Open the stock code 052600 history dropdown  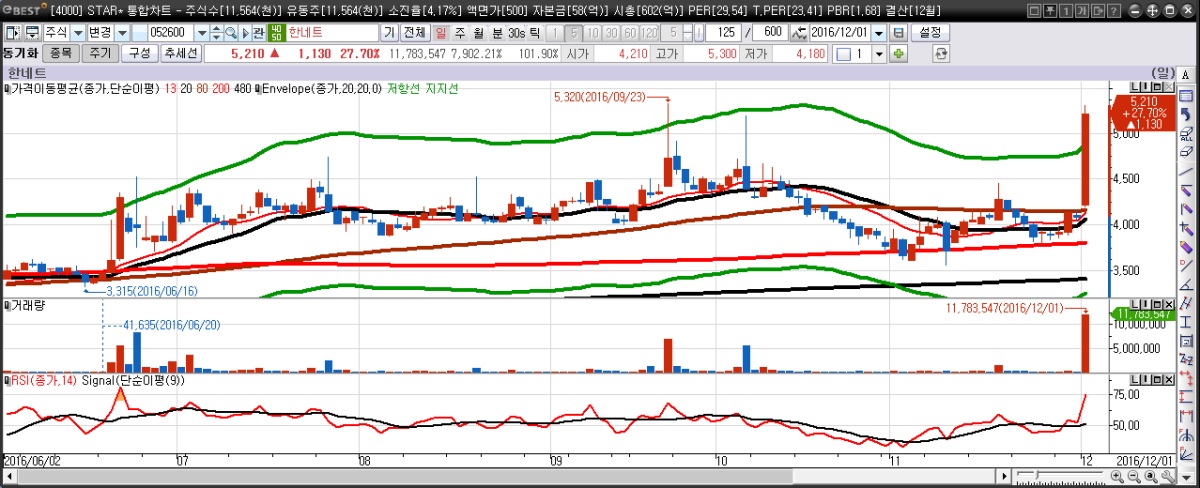coord(201,32)
